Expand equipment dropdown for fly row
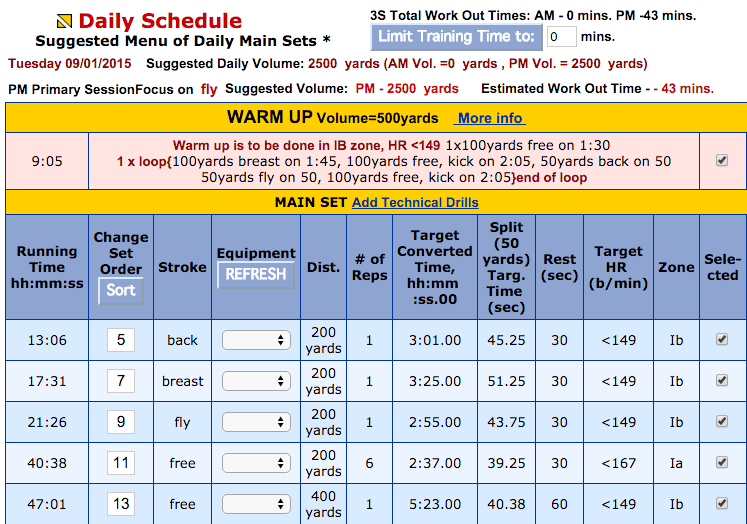 pos(256,422)
